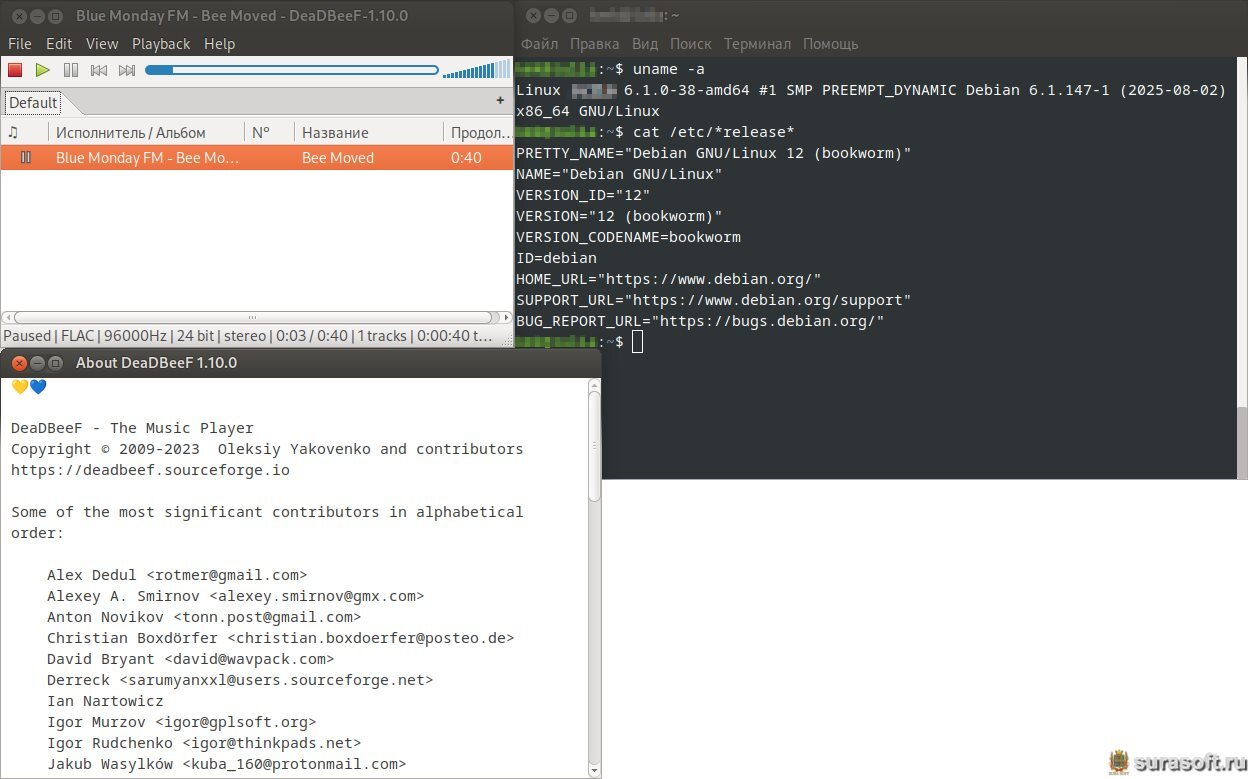Click the 'cat /etc/*release*' command text

click(713, 132)
